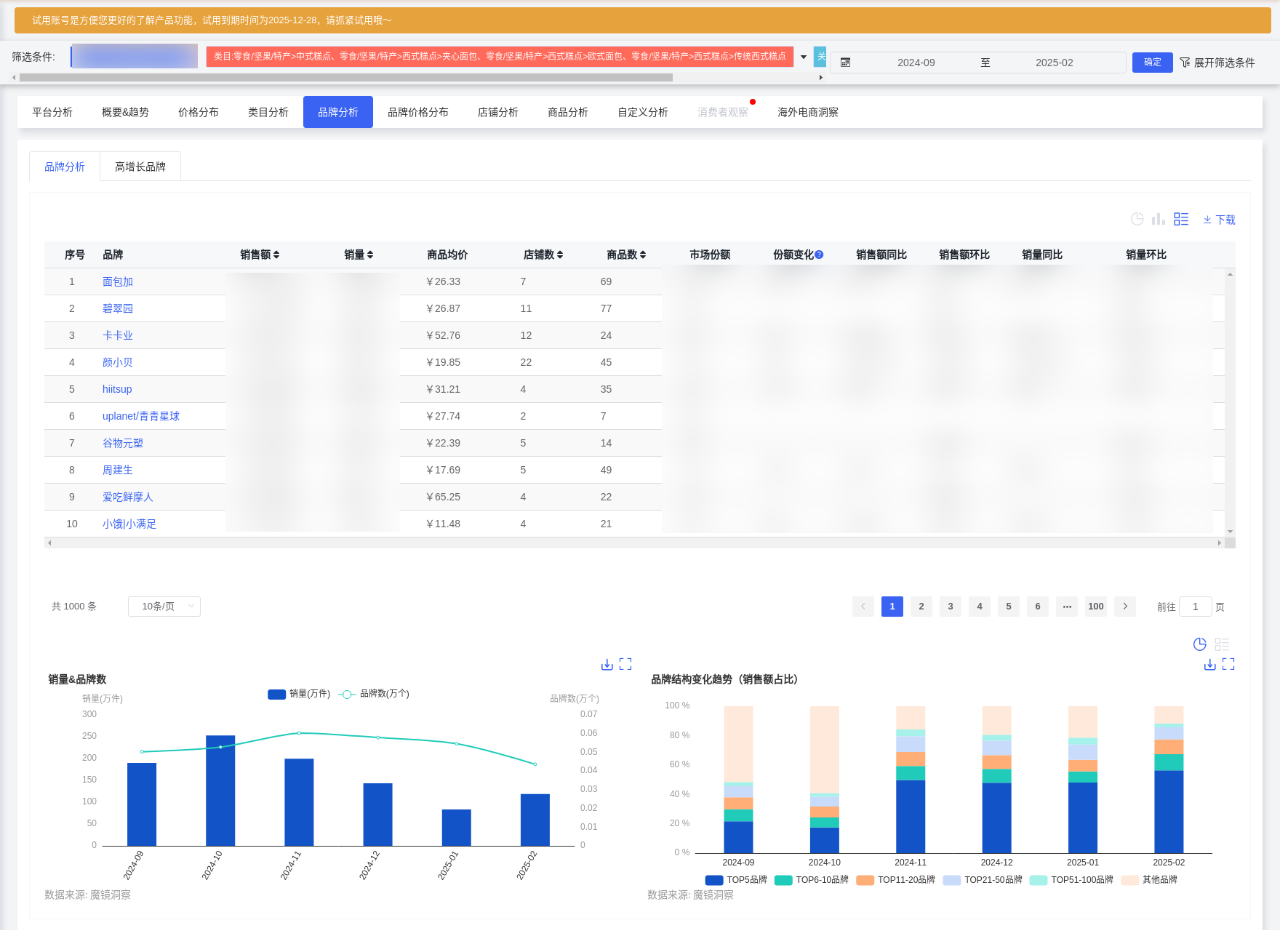
Task: Open brand link 面包加
Action: click(x=117, y=282)
